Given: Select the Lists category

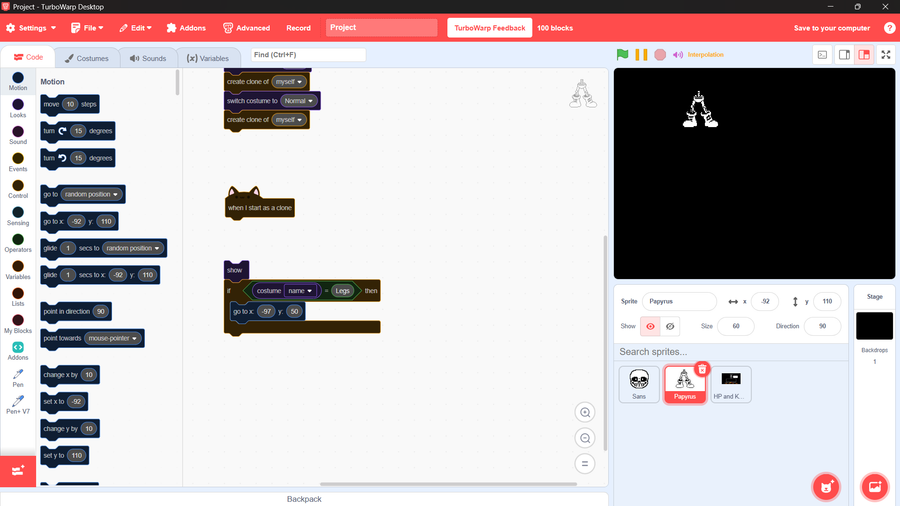Looking at the screenshot, I should [x=18, y=297].
